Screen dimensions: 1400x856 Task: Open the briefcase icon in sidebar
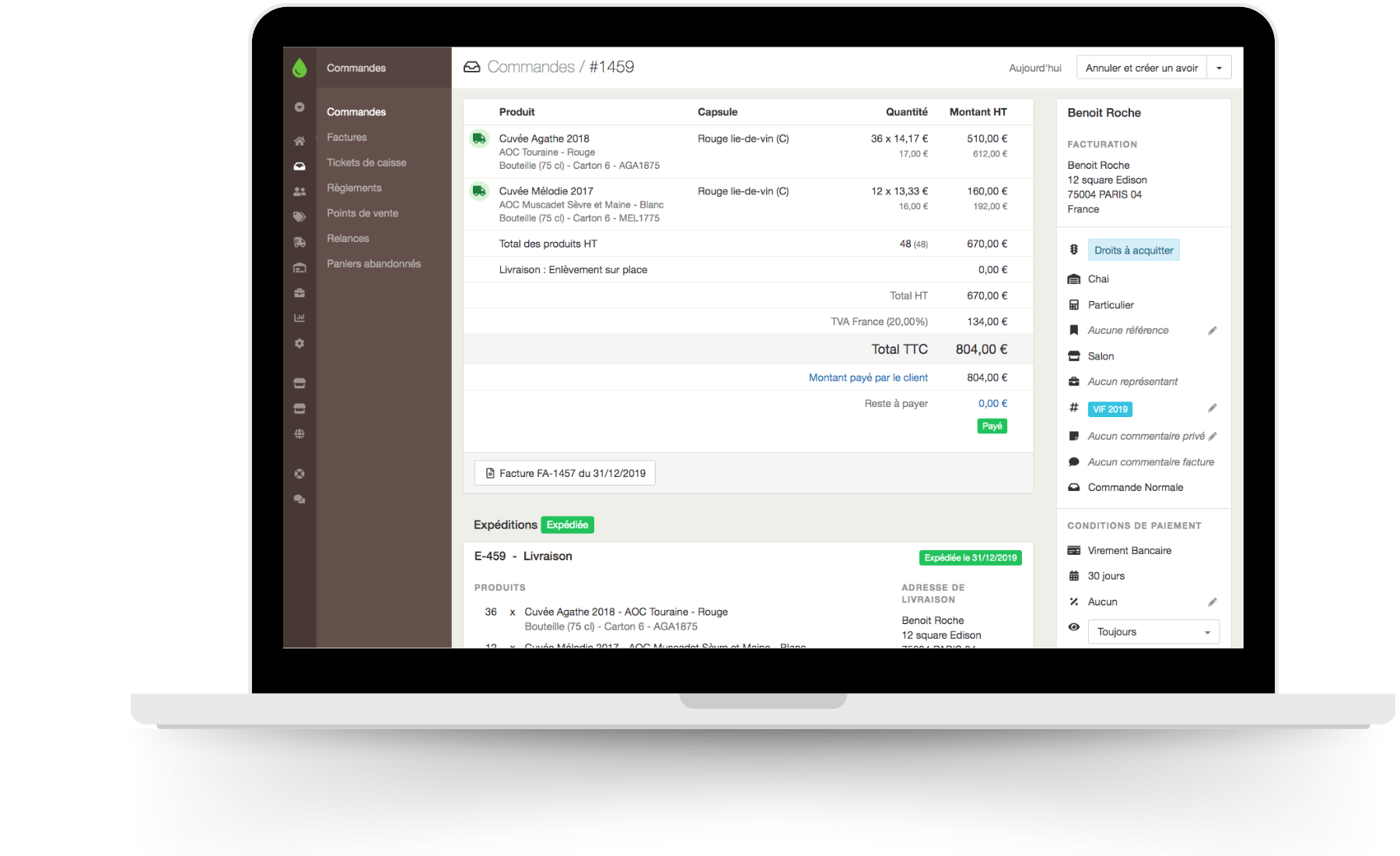(299, 293)
